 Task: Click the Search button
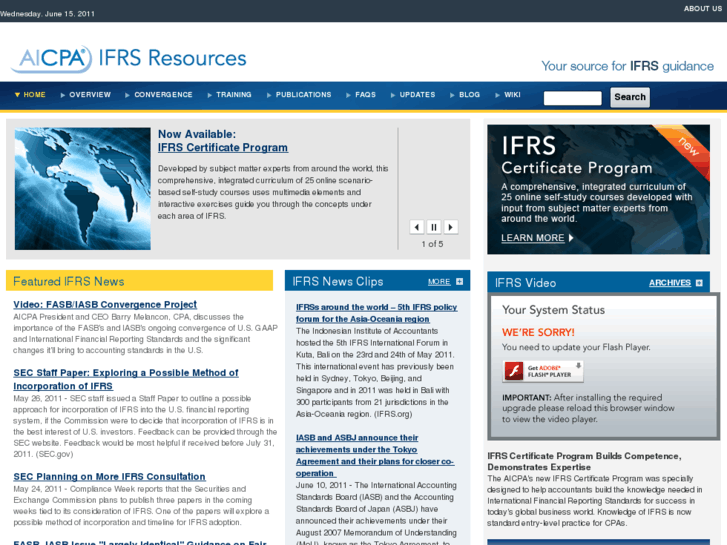[630, 97]
